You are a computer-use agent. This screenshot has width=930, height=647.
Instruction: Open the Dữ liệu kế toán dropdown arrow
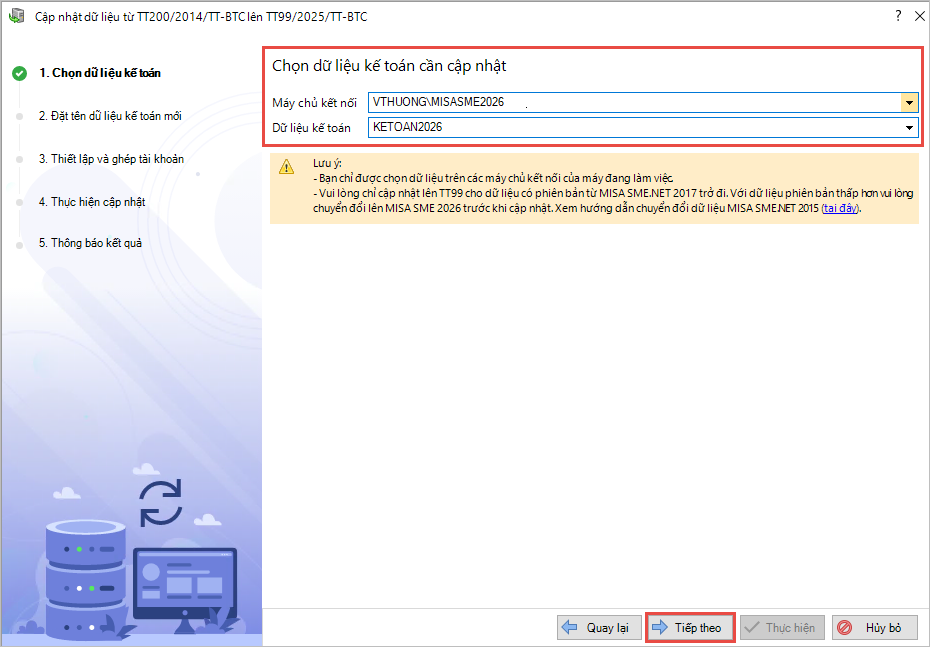tap(909, 128)
